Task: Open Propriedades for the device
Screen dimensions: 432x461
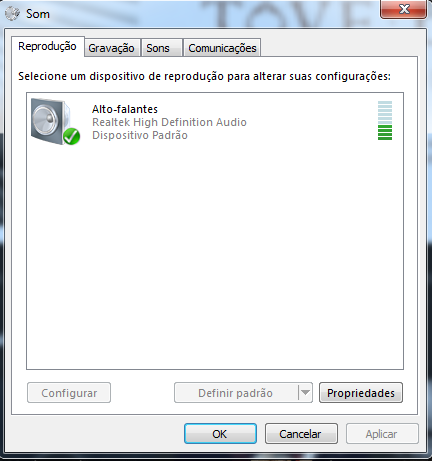Action: 361,393
